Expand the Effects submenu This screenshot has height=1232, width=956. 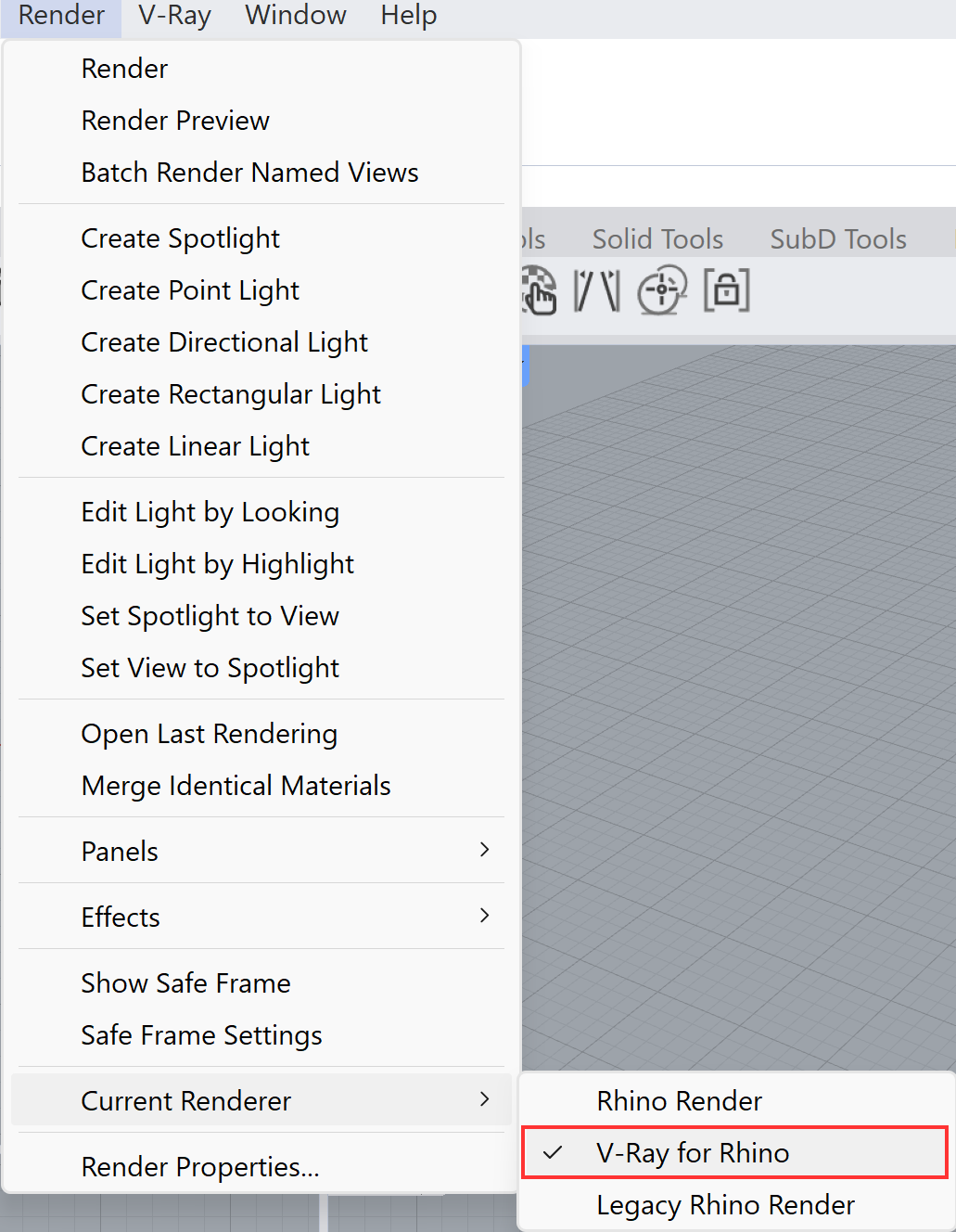click(261, 917)
